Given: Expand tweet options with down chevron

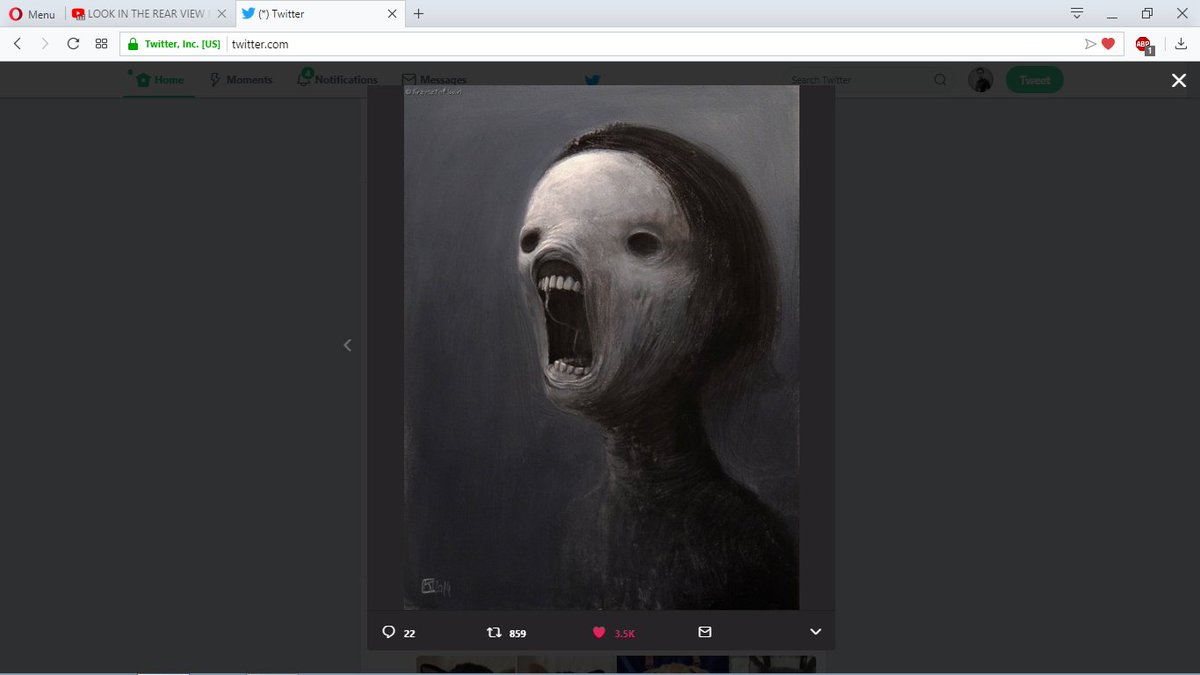Looking at the screenshot, I should coord(815,632).
